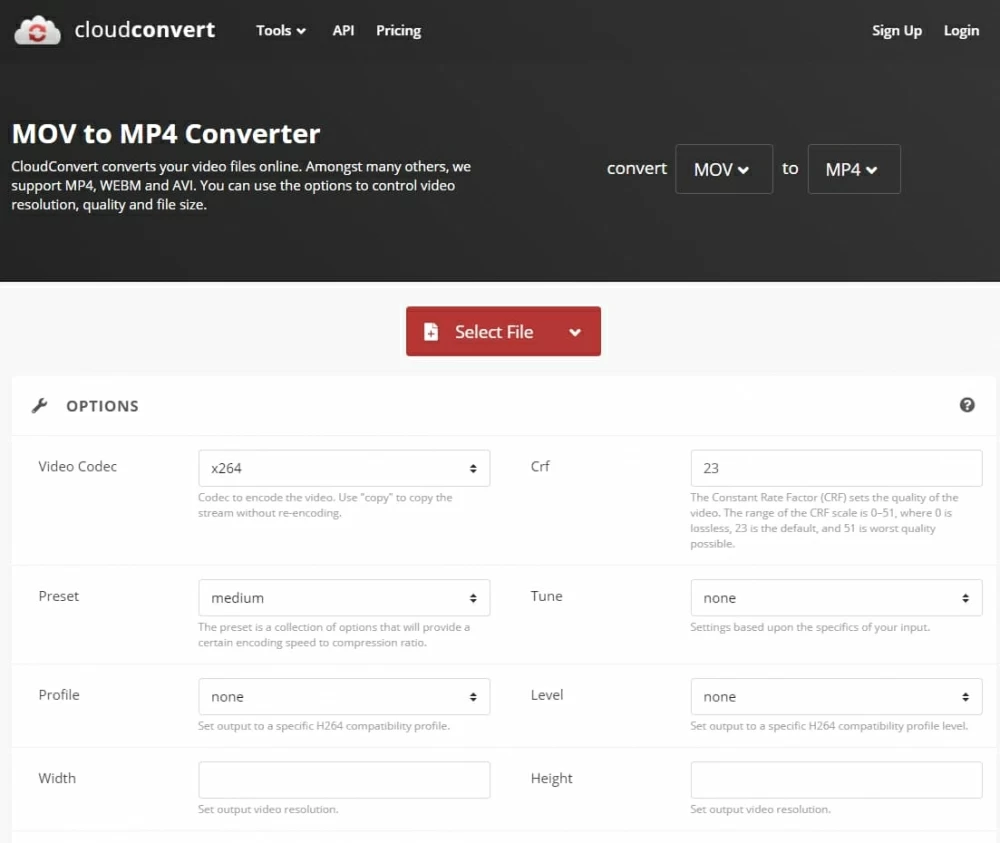Click the 'The preset is a collection of options' hint

[x=334, y=634]
